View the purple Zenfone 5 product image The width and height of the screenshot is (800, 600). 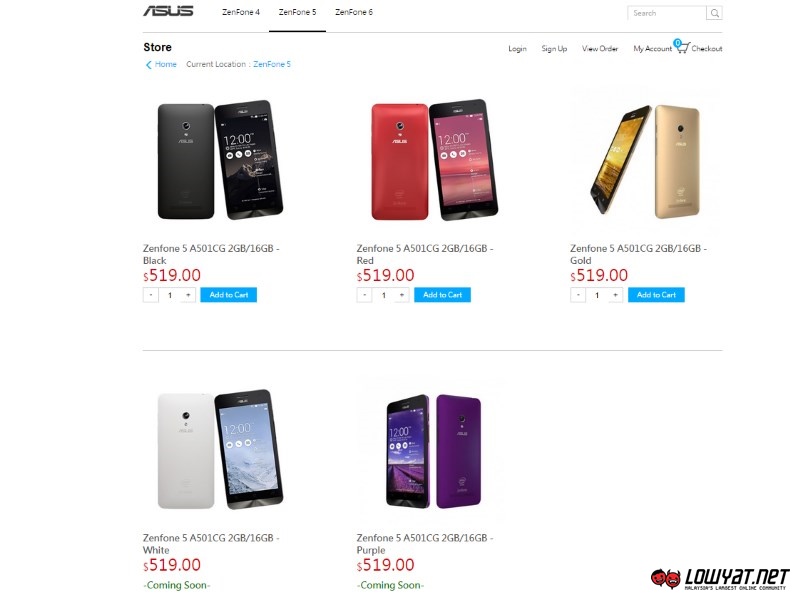click(x=433, y=451)
